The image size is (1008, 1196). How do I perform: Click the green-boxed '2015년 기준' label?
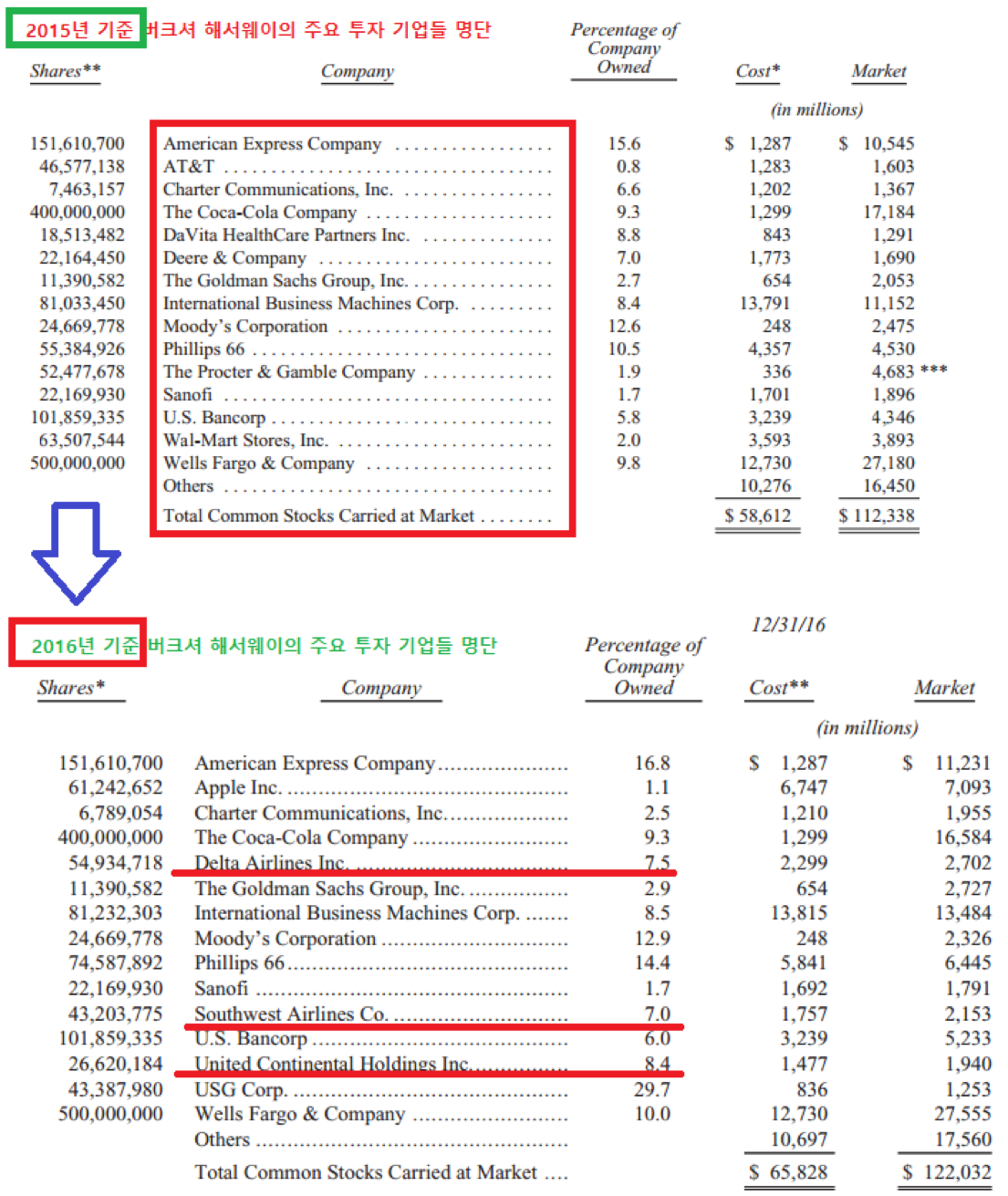tap(77, 29)
